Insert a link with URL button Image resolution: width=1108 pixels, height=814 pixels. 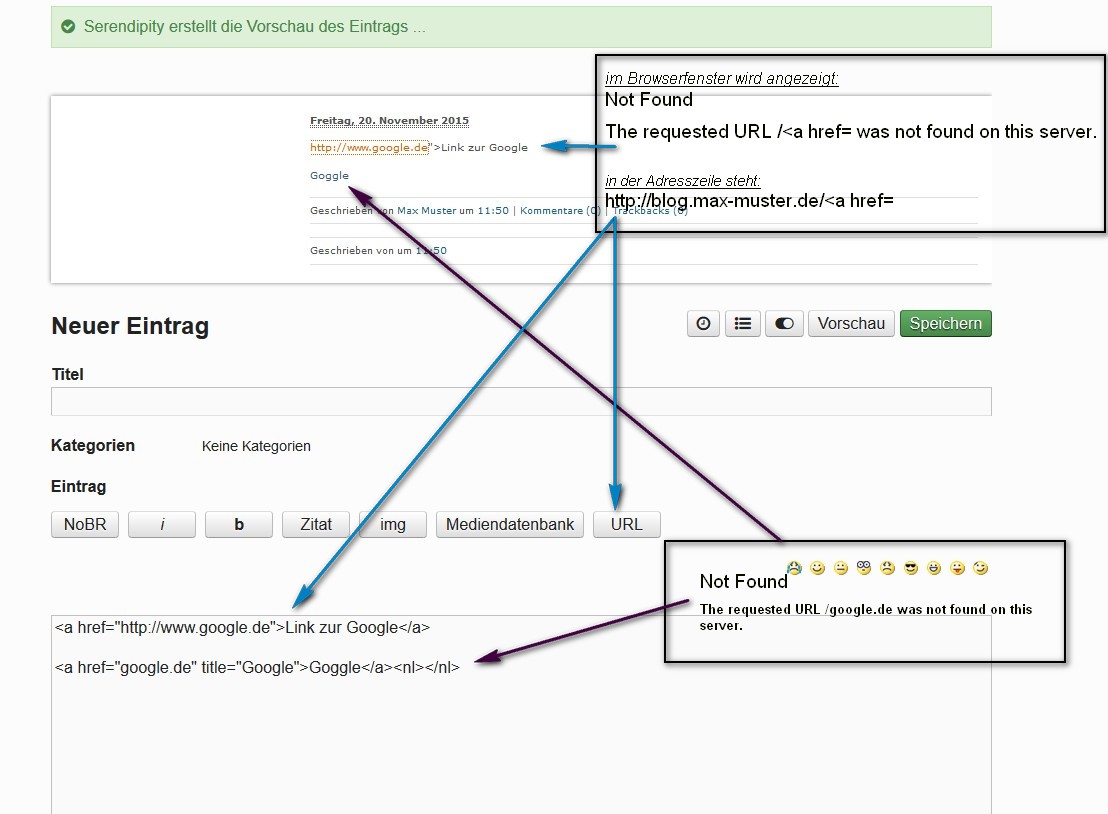coord(626,525)
